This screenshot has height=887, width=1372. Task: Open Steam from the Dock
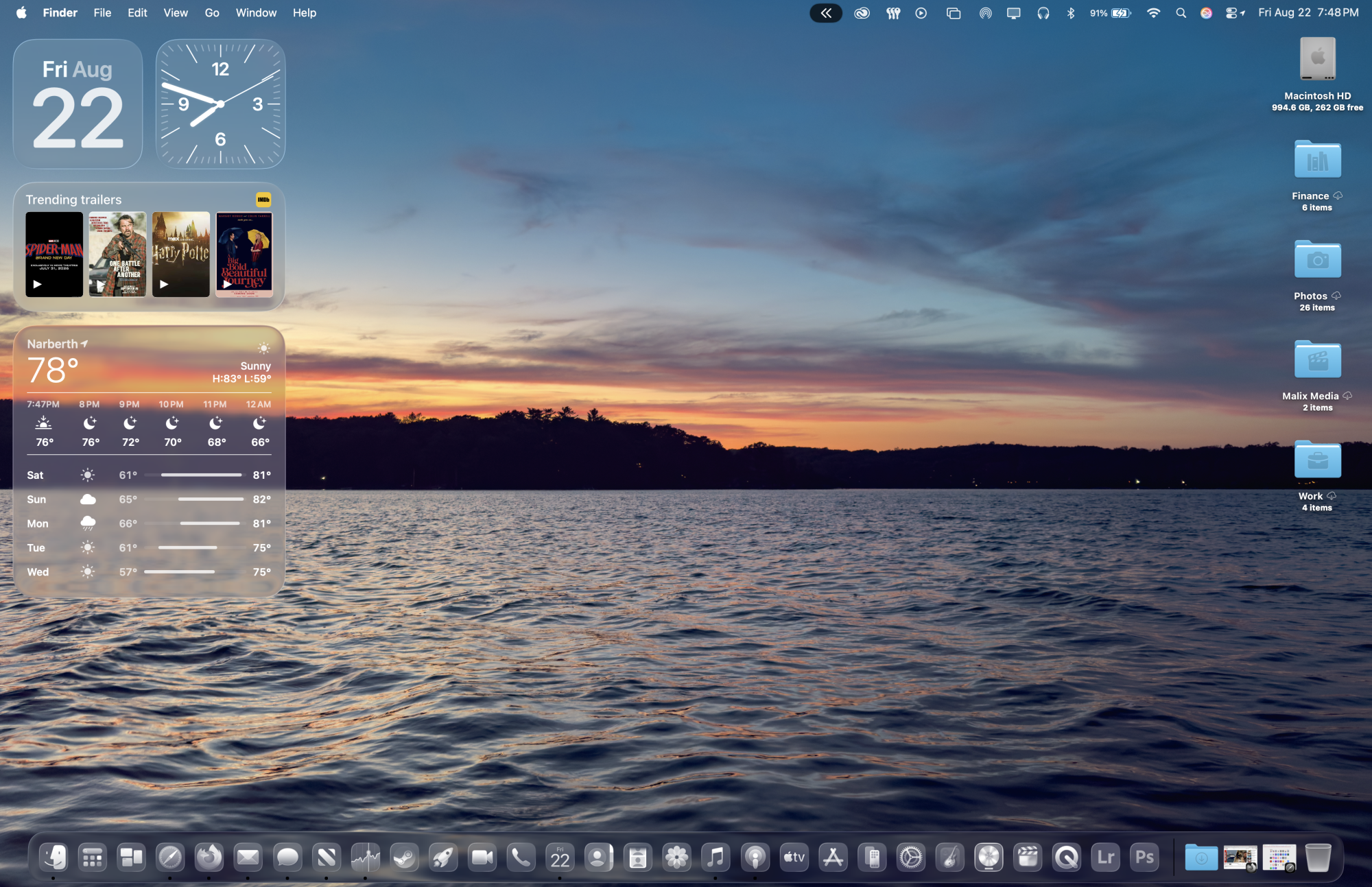(404, 857)
